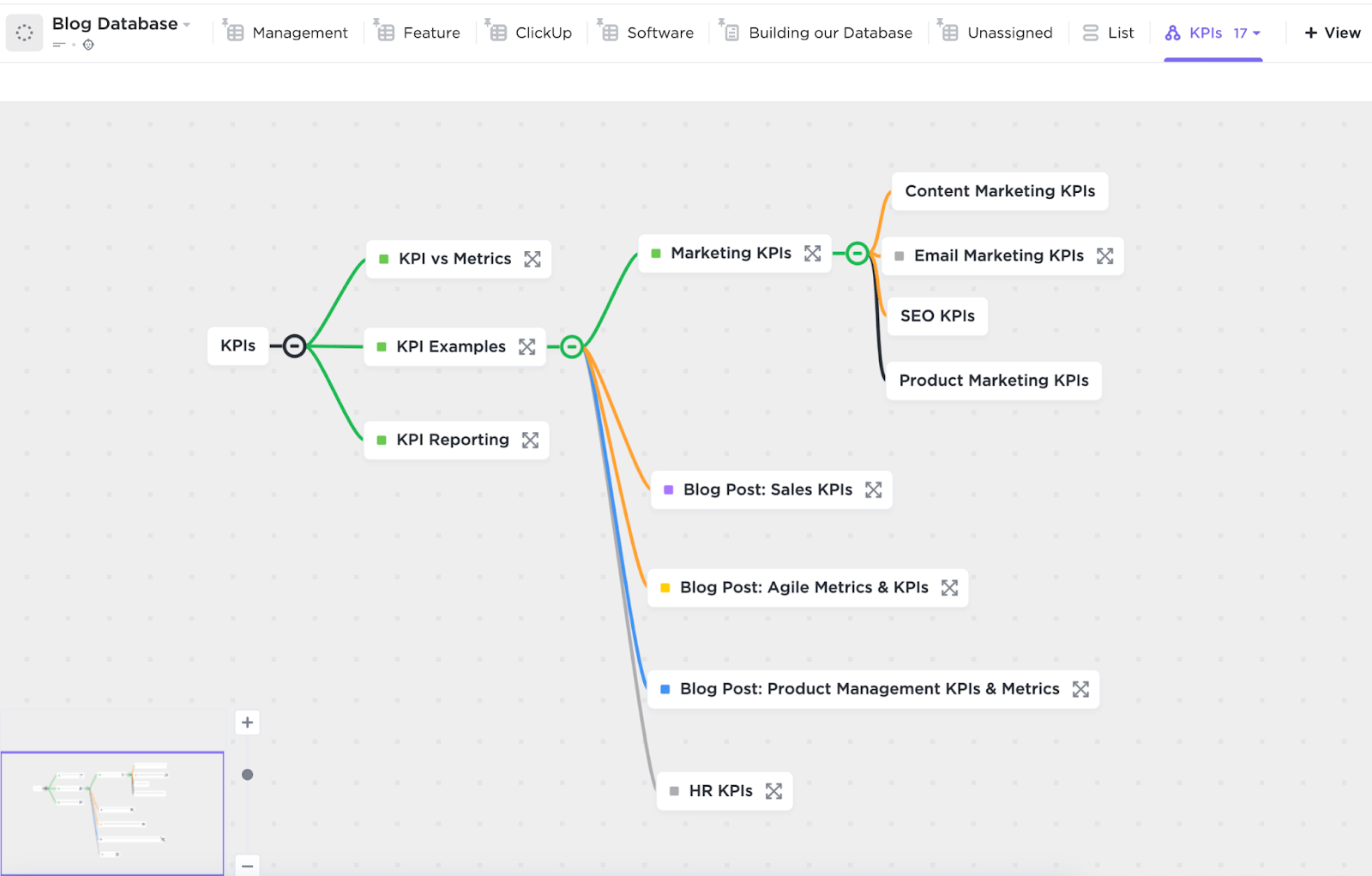Open the List view tab
The width and height of the screenshot is (1372, 876).
[x=1108, y=33]
